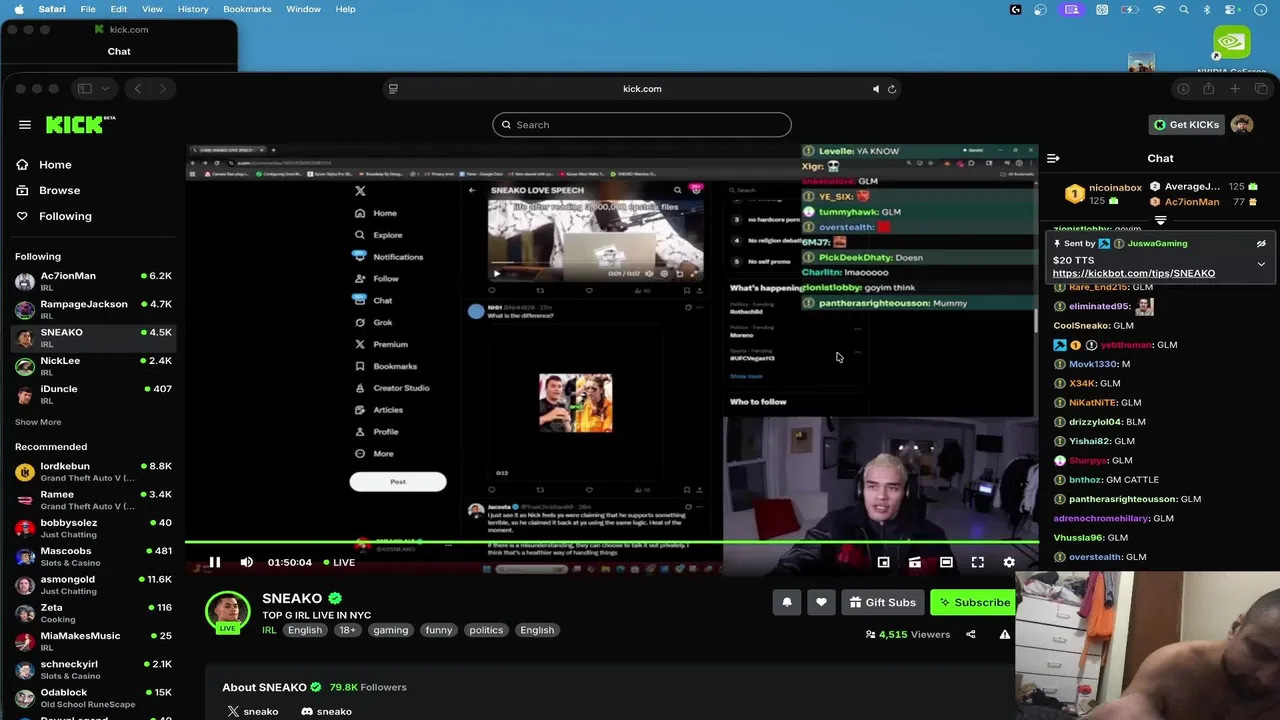The image size is (1280, 720).
Task: Select Ac7ionMan followed channel
Action: 93,281
